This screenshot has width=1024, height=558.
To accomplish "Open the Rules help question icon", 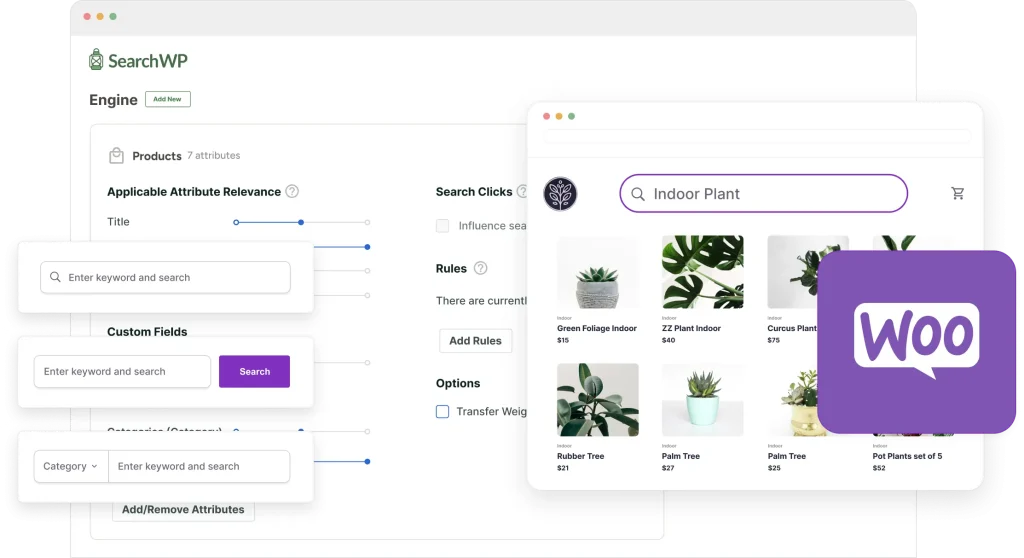I will (x=480, y=268).
